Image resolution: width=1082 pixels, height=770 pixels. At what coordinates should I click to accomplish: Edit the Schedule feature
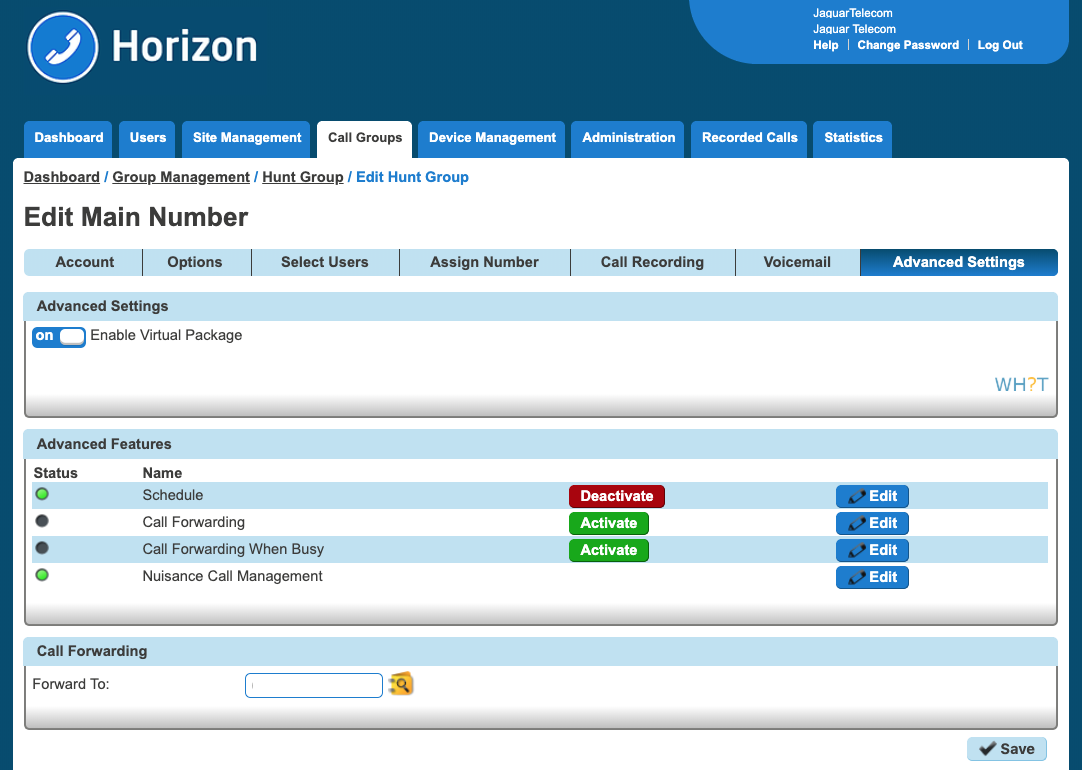[872, 496]
